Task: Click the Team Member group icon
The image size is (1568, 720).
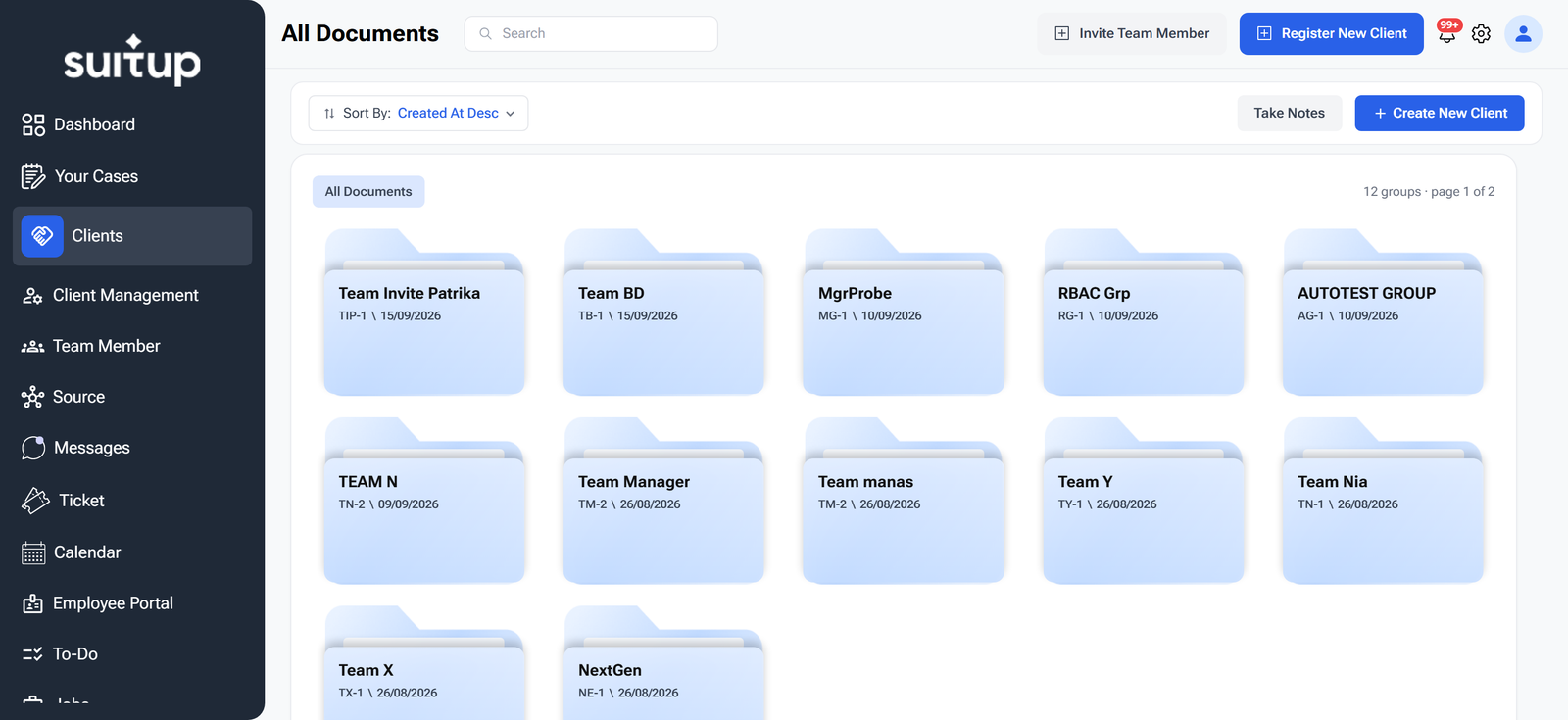Action: [32, 347]
